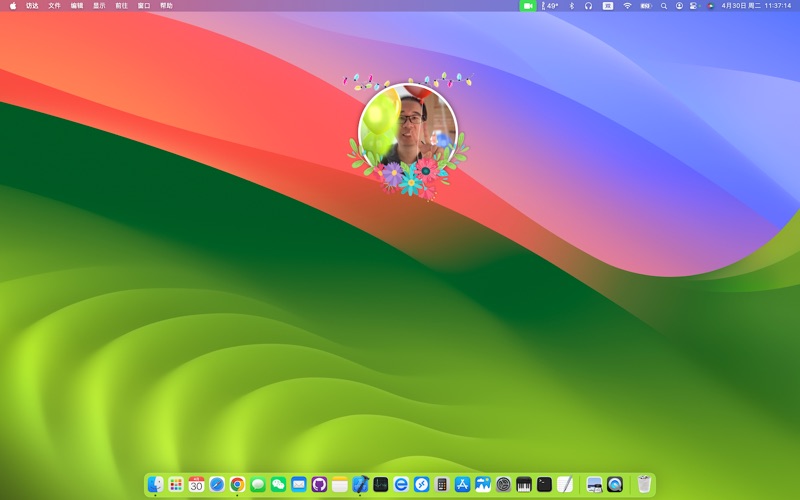This screenshot has width=800, height=500.
Task: Open the Trash in the Dock
Action: 644,485
